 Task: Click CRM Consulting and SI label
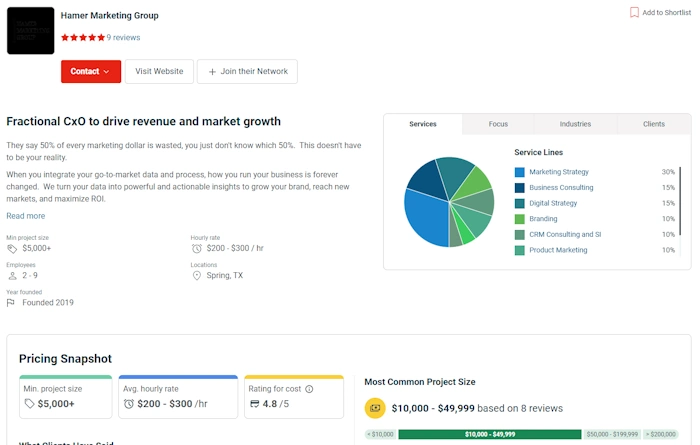(x=565, y=234)
